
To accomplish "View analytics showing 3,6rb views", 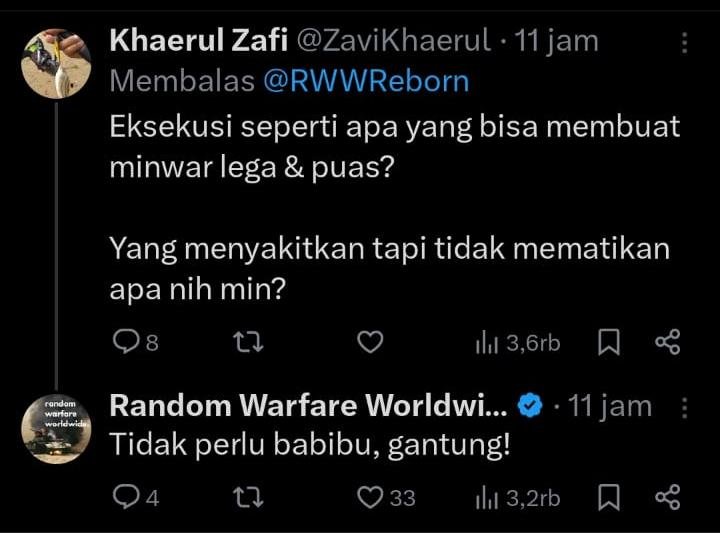I will (518, 343).
